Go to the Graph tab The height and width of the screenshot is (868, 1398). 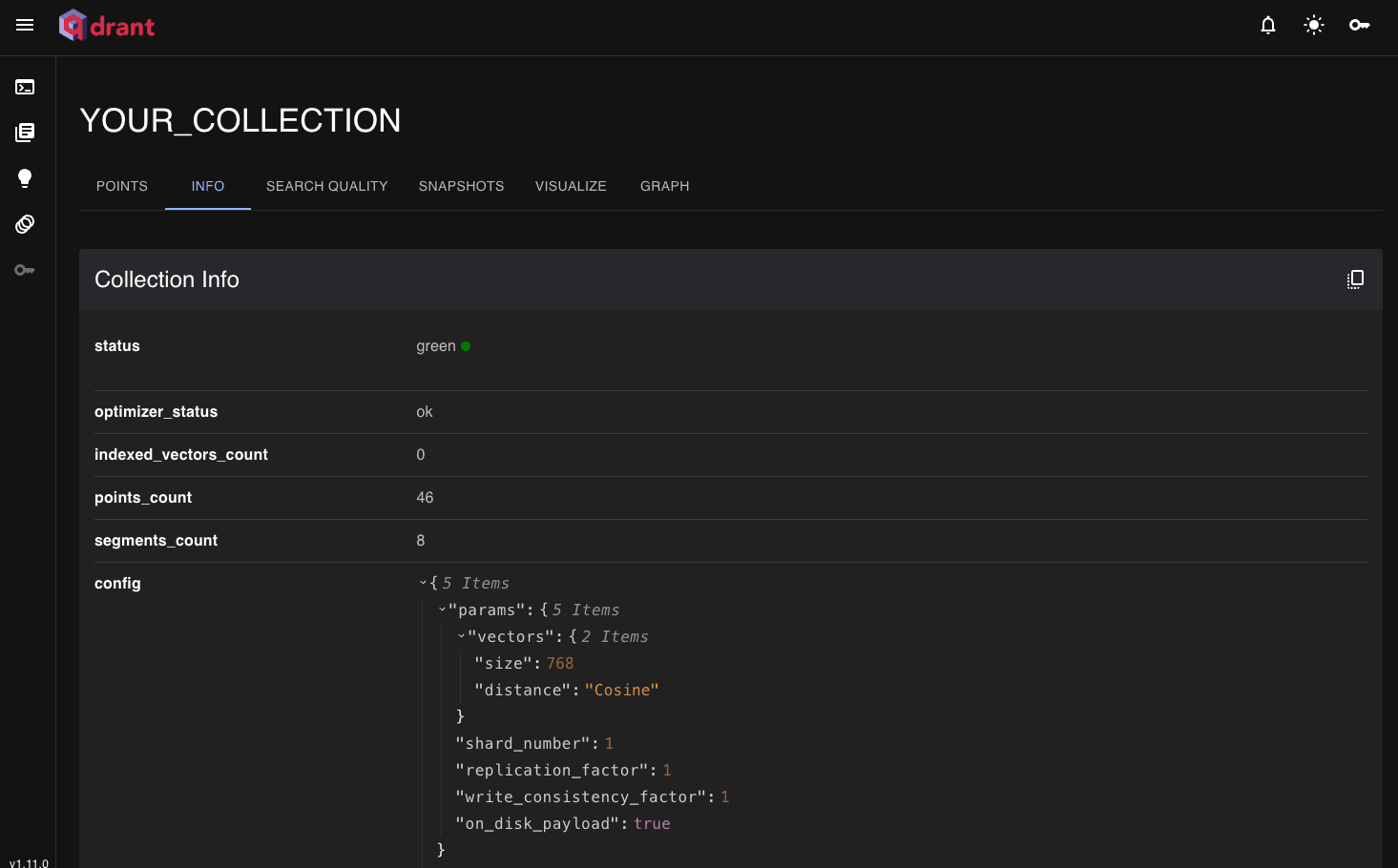tap(665, 186)
